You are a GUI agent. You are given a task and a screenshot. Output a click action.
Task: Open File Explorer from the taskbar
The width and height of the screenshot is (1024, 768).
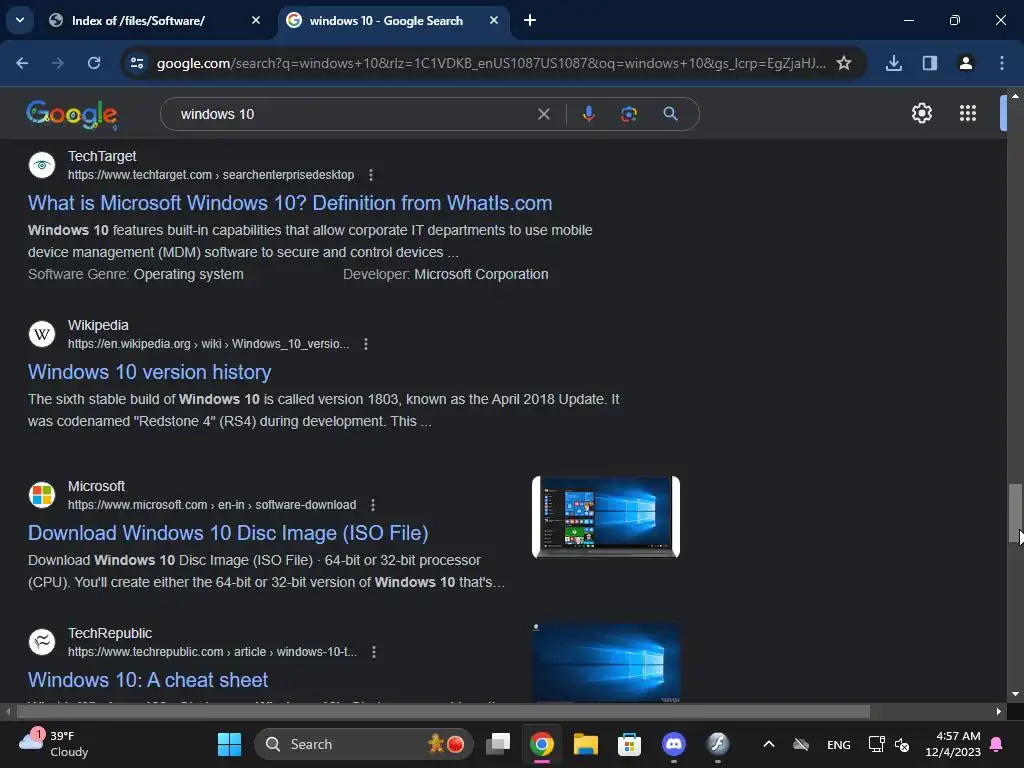tap(586, 744)
